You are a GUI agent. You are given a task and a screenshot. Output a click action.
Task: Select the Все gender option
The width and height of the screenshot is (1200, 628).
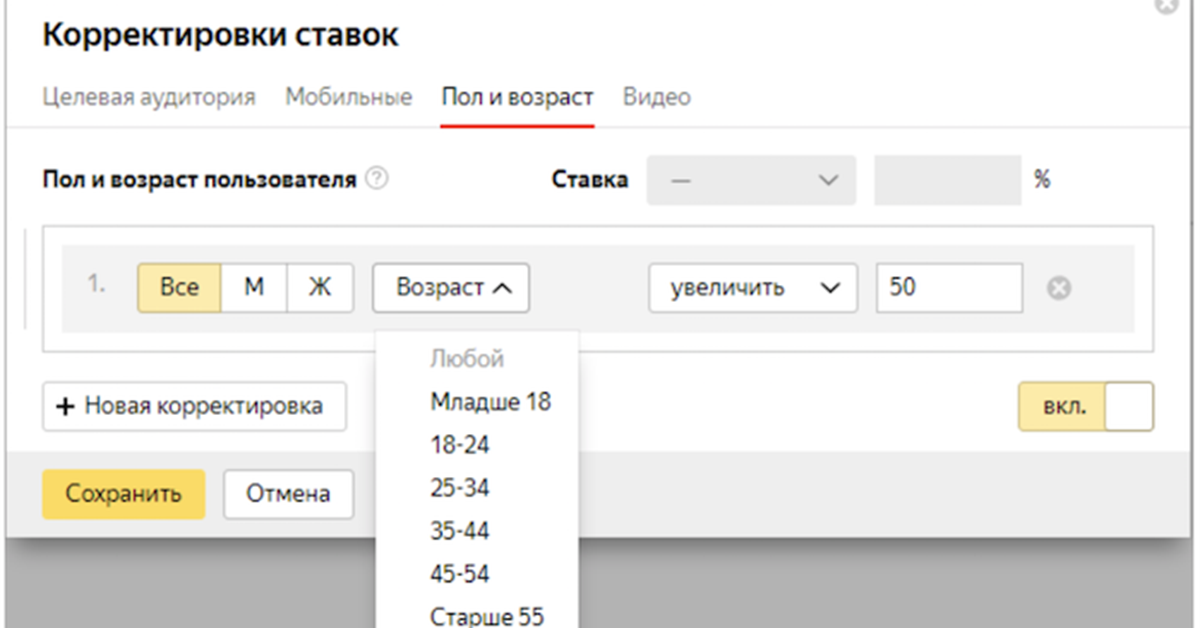[x=178, y=288]
